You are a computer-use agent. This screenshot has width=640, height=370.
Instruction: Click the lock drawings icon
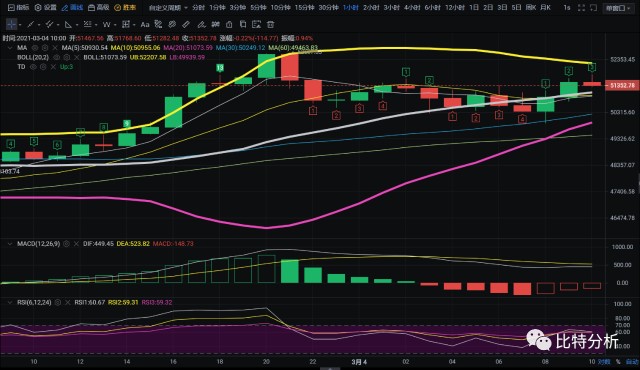coord(229,24)
